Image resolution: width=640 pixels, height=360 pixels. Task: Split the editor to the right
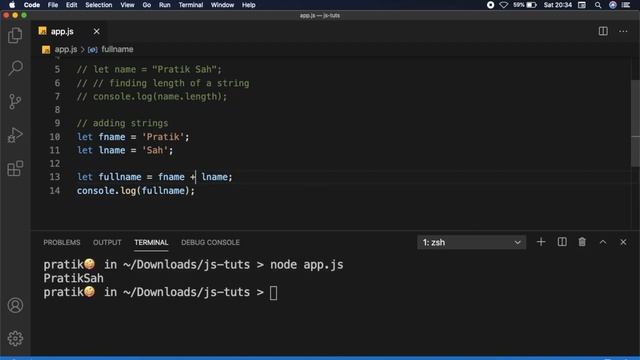pyautogui.click(x=603, y=31)
